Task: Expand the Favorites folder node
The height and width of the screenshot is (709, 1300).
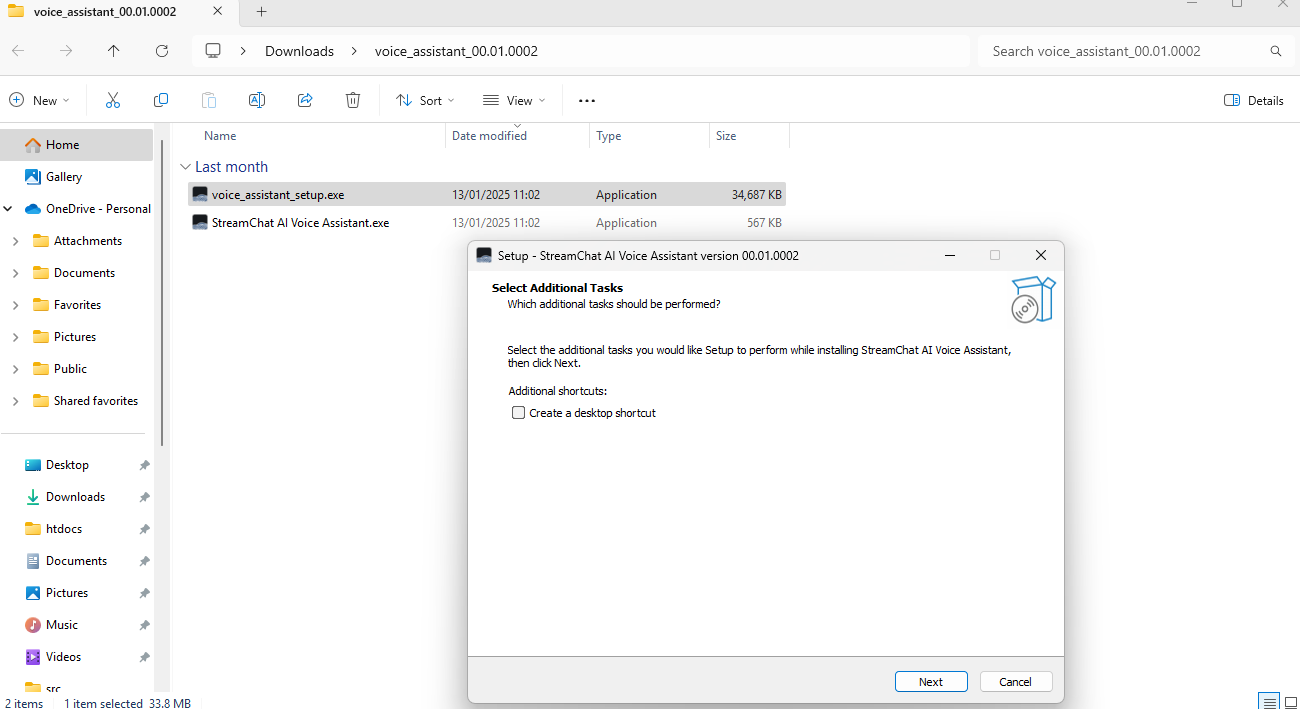Action: [x=15, y=305]
